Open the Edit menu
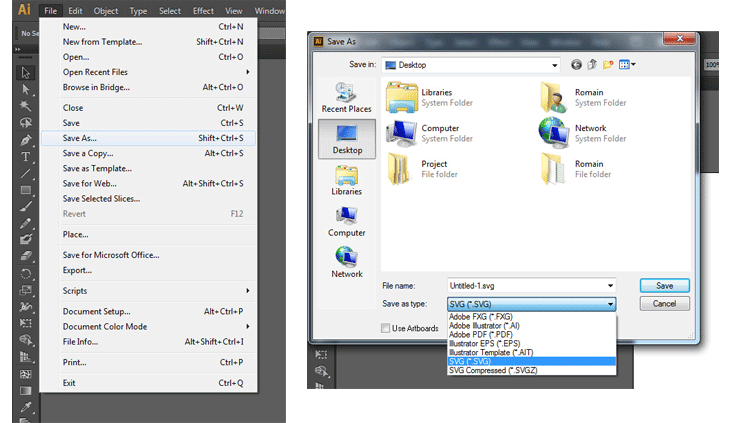This screenshot has height=423, width=730. [x=75, y=11]
